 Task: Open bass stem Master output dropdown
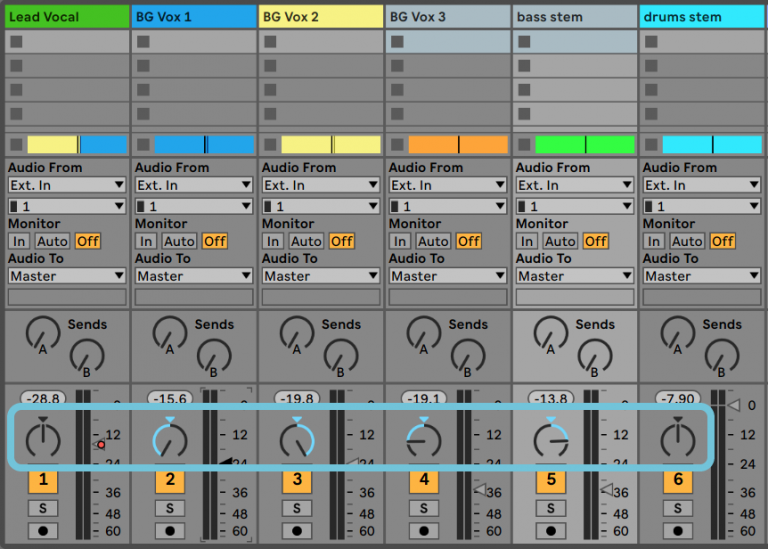point(575,276)
